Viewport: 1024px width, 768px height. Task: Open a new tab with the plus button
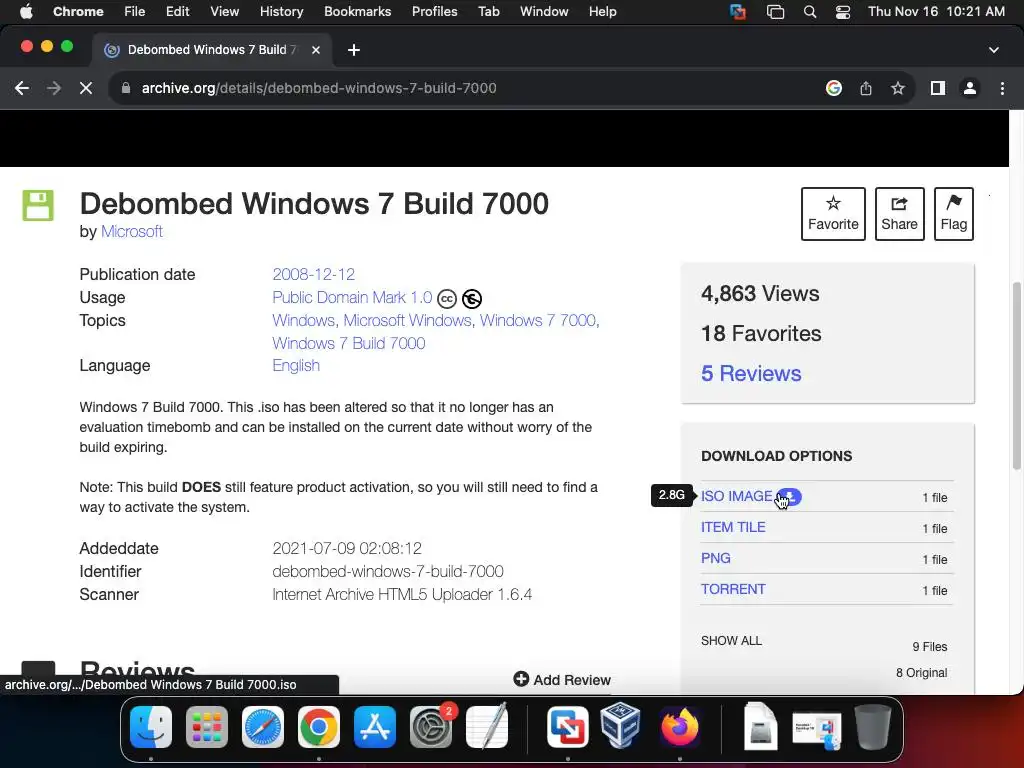tap(353, 50)
